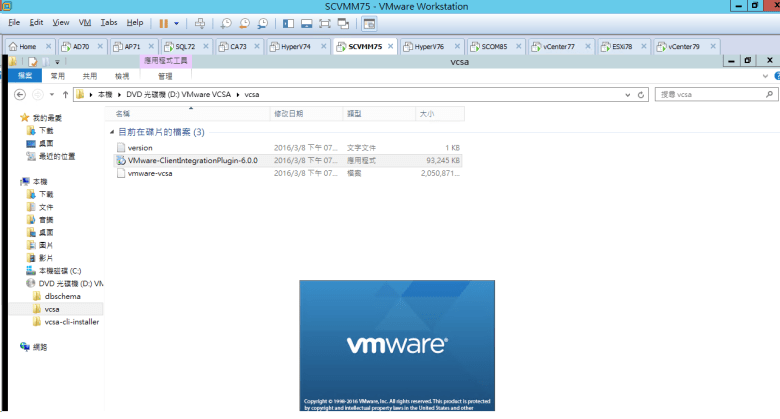Enter full screen mode via toolbar icon
This screenshot has height=419, width=780.
coord(325,22)
